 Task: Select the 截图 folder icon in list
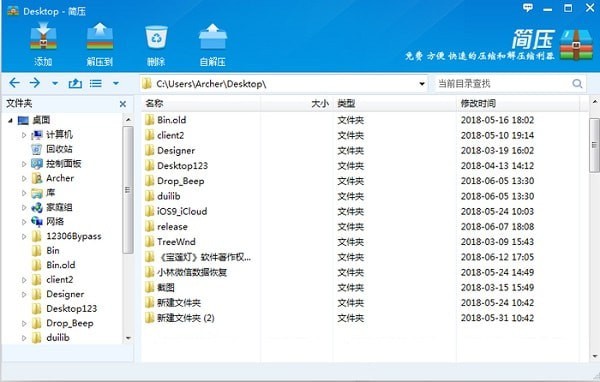pos(149,287)
